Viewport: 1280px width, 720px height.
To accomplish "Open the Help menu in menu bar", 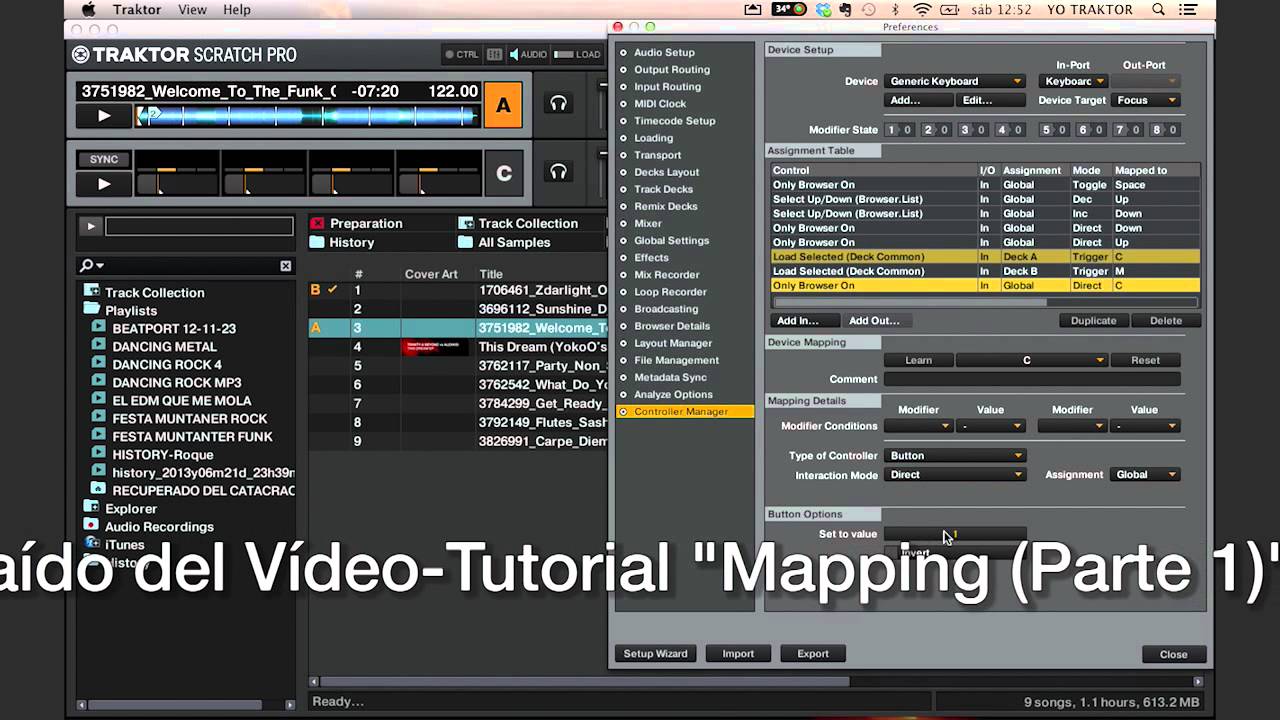I will click(237, 10).
